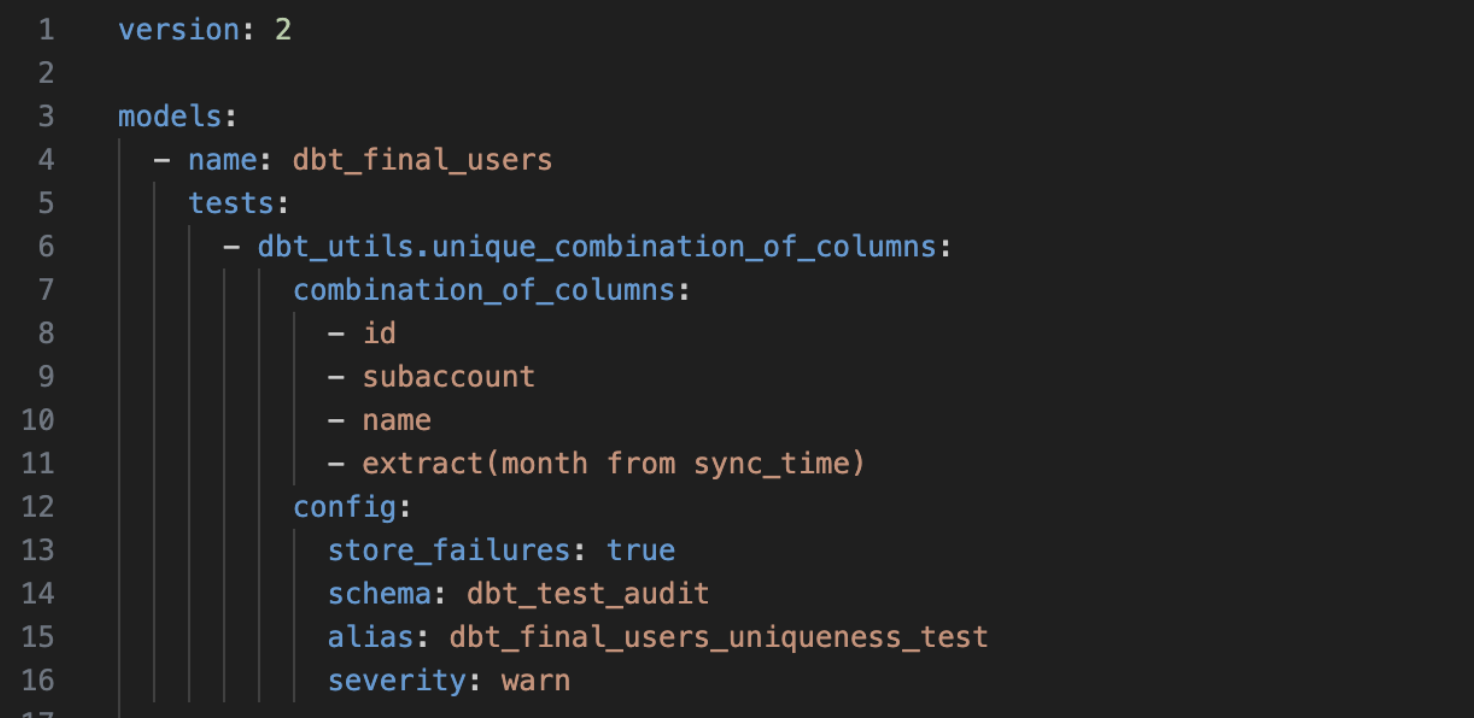1474x718 pixels.
Task: Place cursor on the "severity" key
Action: (x=397, y=681)
